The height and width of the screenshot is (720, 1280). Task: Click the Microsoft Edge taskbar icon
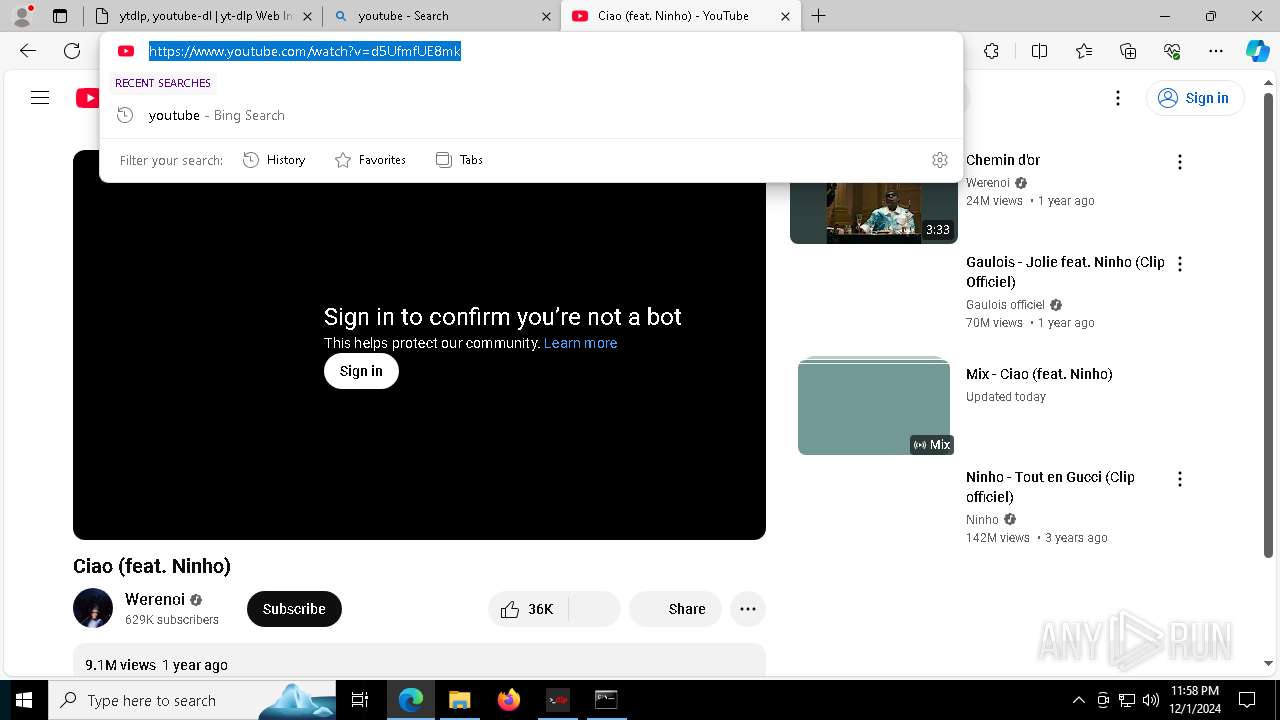(x=411, y=700)
